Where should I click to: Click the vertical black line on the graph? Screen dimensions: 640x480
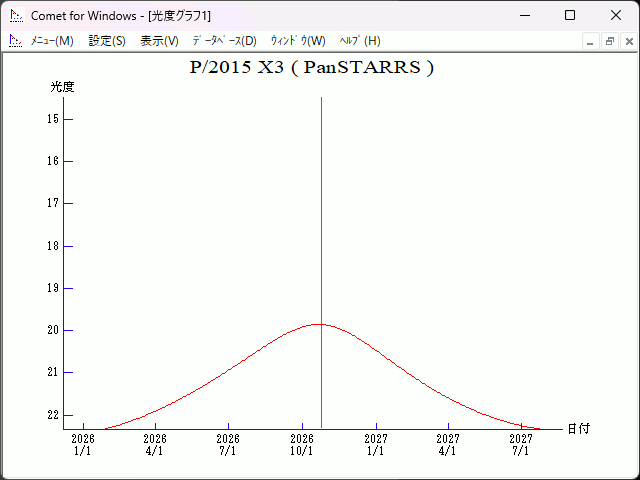pos(321,200)
